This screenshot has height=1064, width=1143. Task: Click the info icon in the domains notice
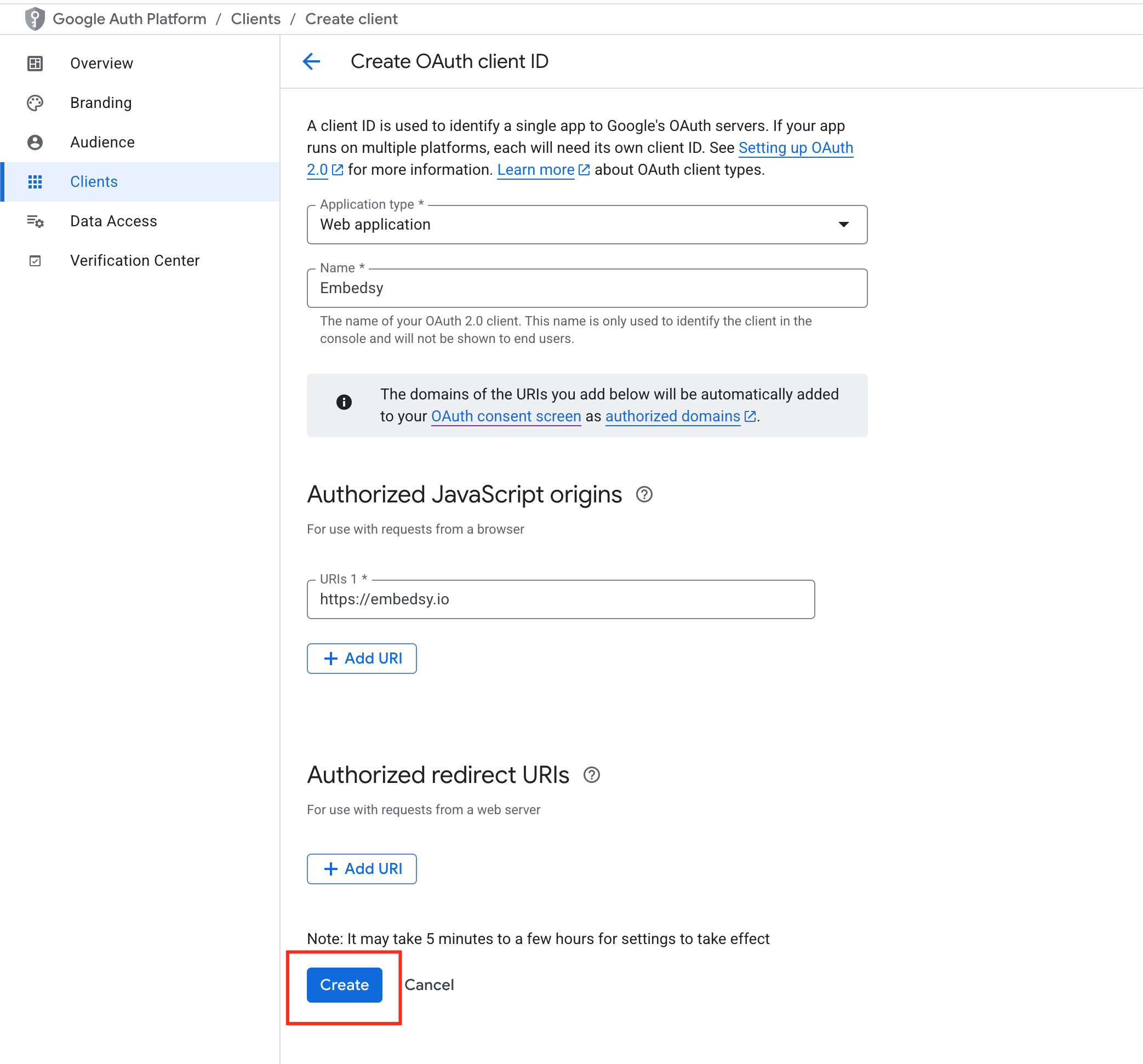(x=345, y=402)
